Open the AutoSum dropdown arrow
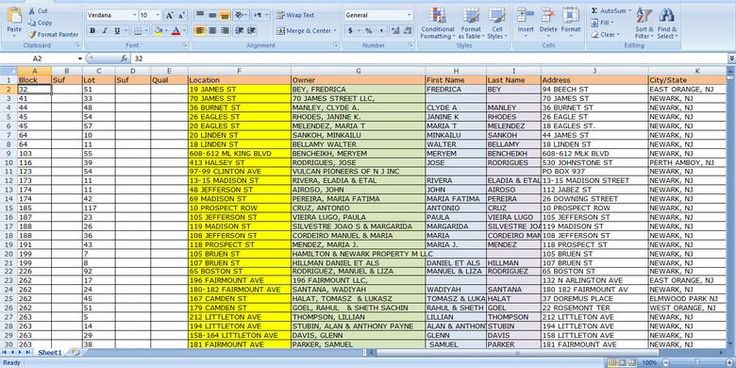The height and width of the screenshot is (368, 736). pos(630,10)
